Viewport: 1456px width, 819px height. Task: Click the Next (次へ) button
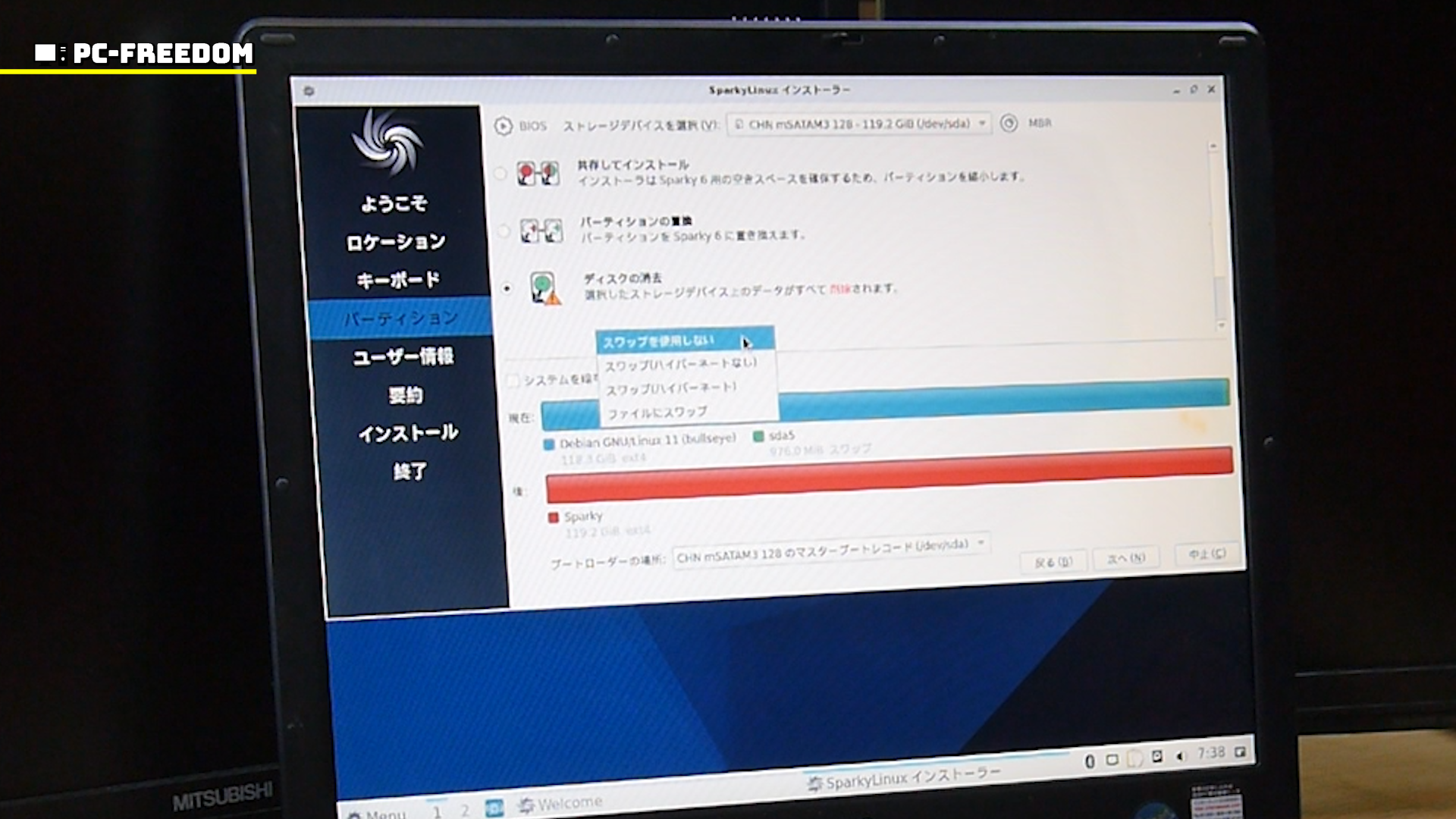point(1126,558)
